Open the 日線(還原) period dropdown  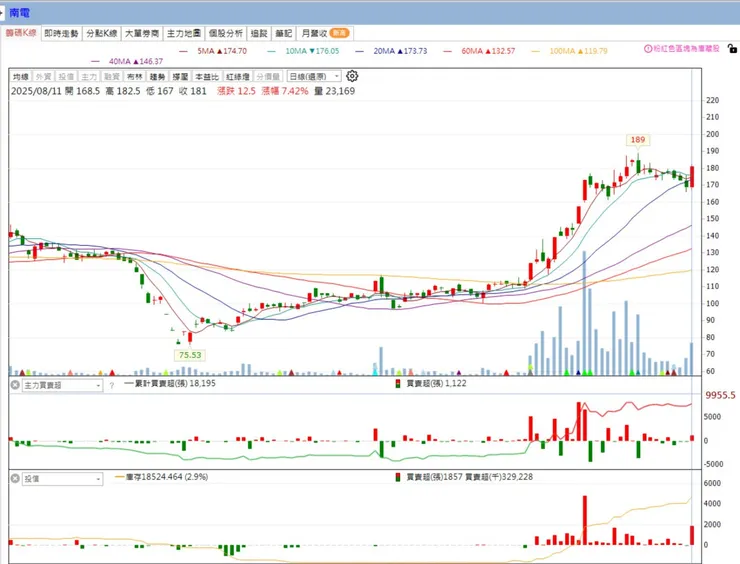[314, 76]
